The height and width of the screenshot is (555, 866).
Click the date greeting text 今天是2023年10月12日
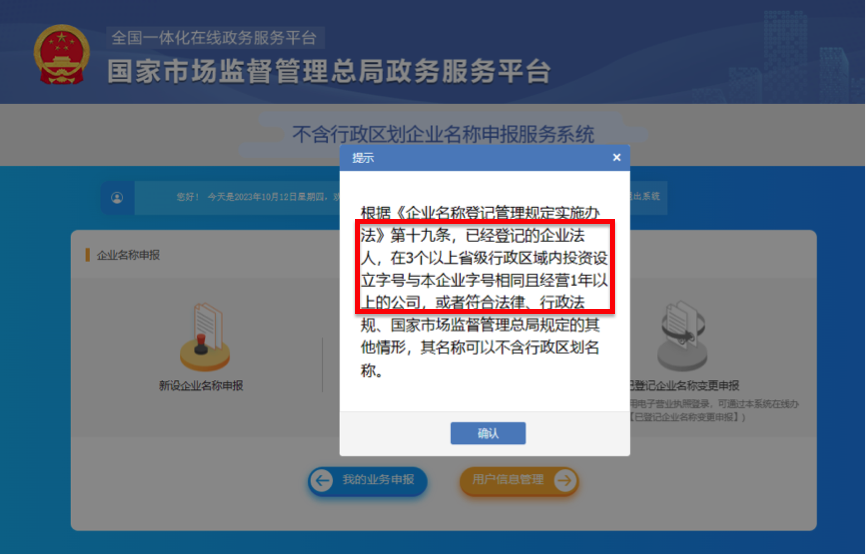262,197
